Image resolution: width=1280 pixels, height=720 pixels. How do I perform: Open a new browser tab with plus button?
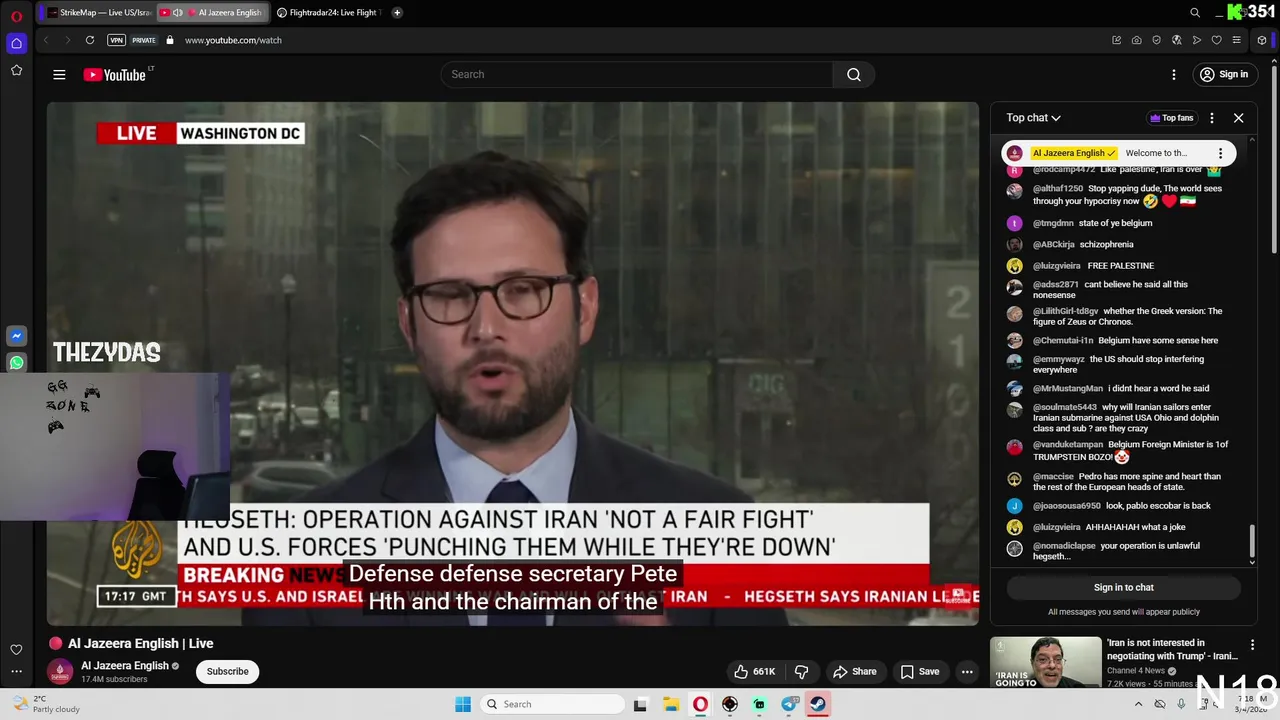click(x=397, y=13)
